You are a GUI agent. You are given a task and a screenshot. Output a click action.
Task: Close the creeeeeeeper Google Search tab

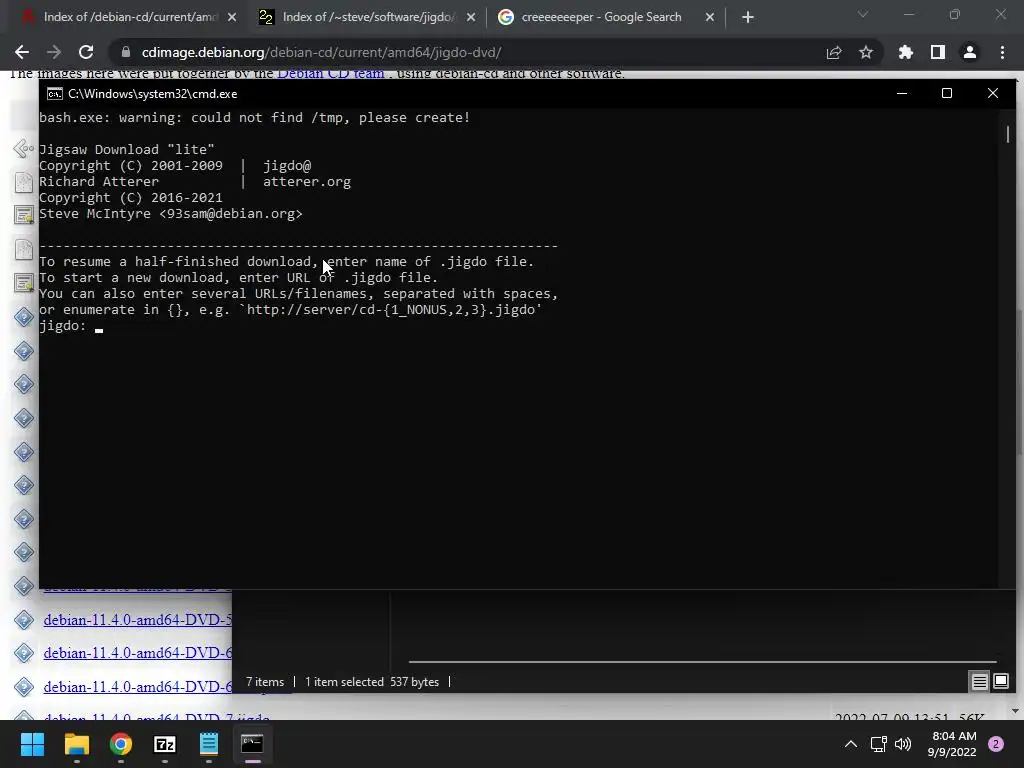[710, 17]
